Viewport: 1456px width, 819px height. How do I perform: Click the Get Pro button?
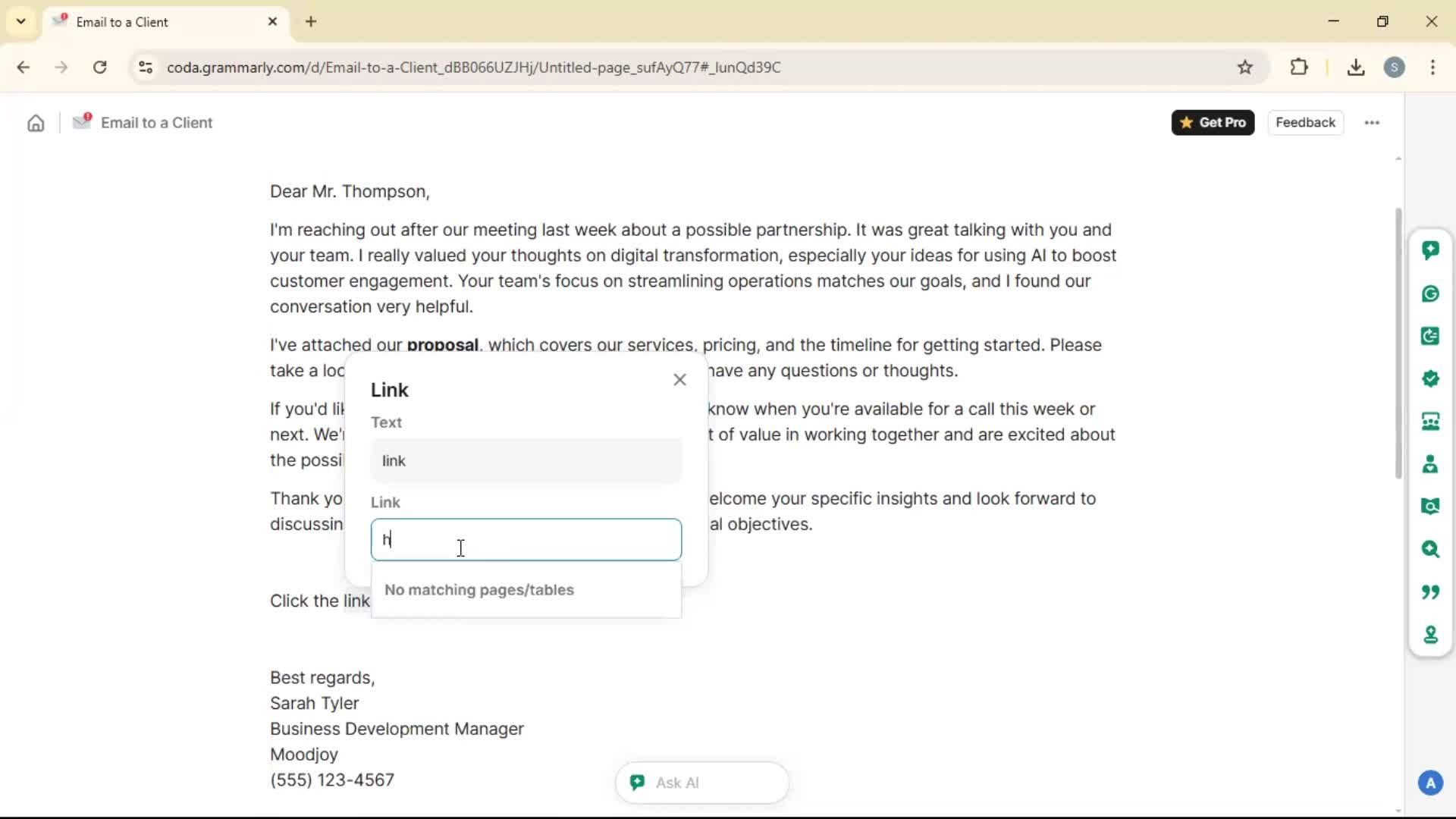[x=1212, y=123]
